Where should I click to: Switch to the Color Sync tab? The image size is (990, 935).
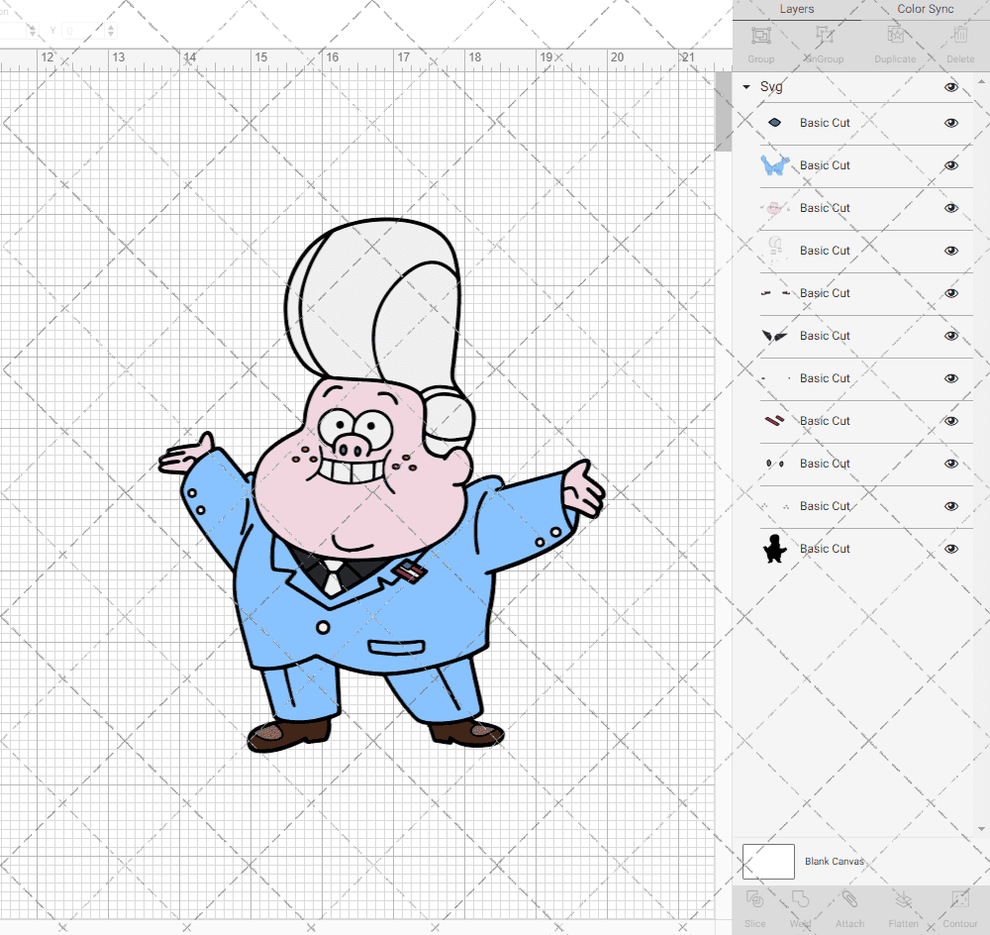(925, 9)
